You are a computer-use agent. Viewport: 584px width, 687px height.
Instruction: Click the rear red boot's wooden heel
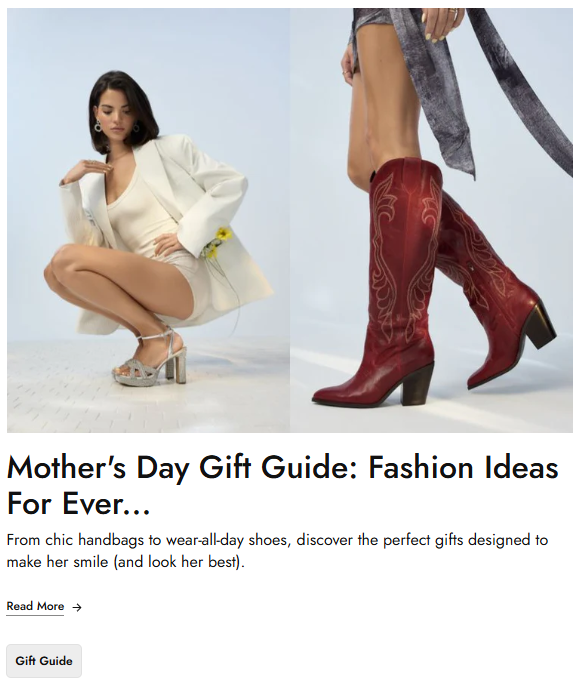tap(540, 325)
